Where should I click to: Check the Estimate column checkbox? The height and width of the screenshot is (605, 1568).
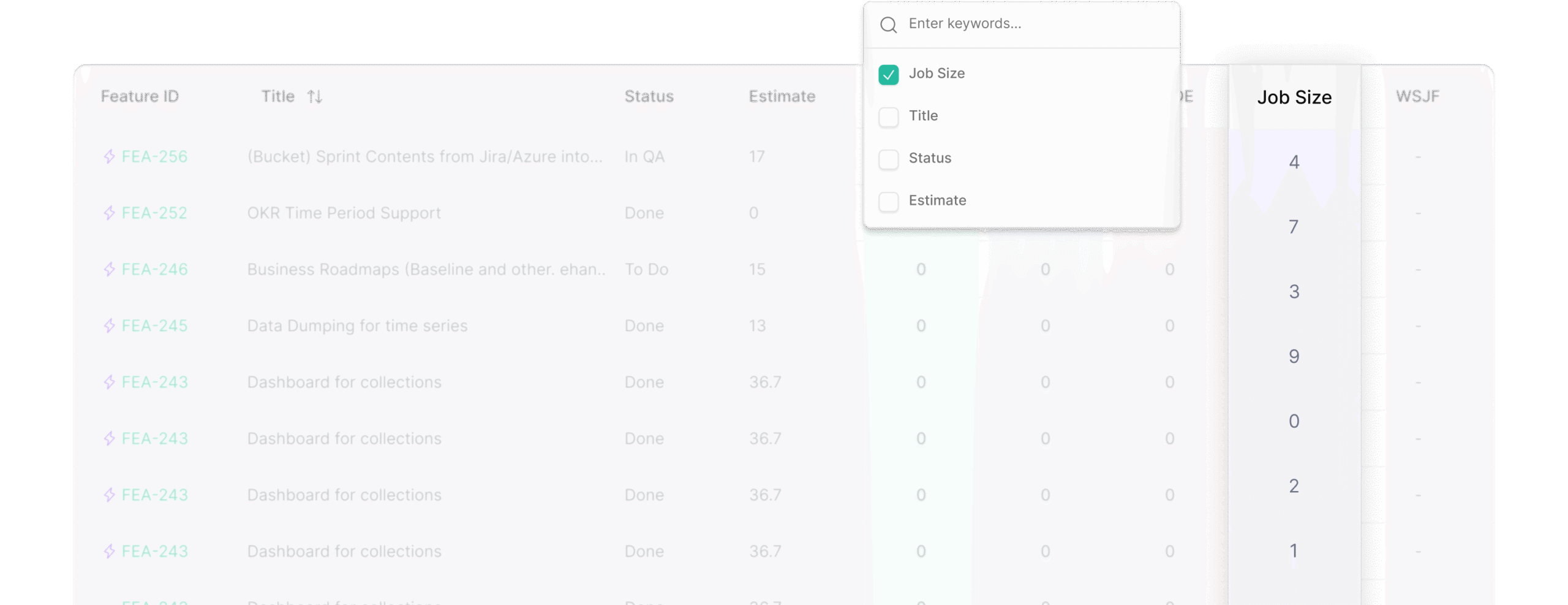888,201
